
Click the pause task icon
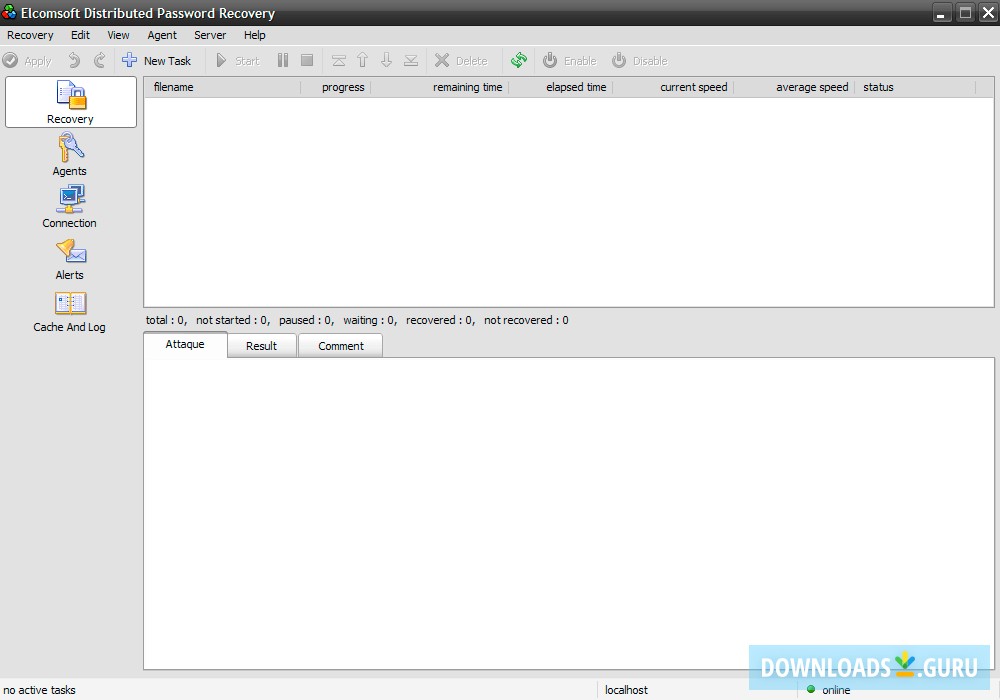[283, 61]
